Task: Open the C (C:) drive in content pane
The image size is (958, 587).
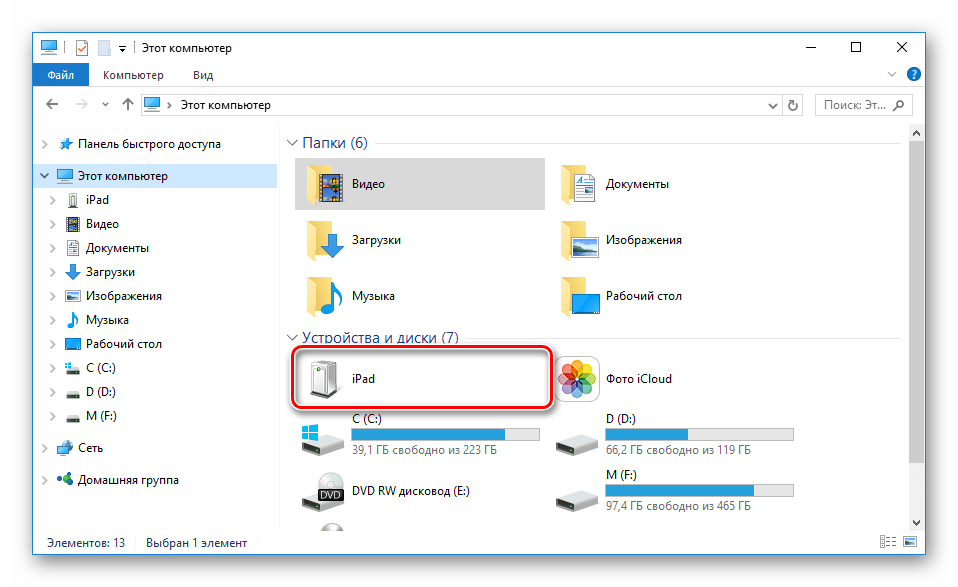Action: (325, 437)
